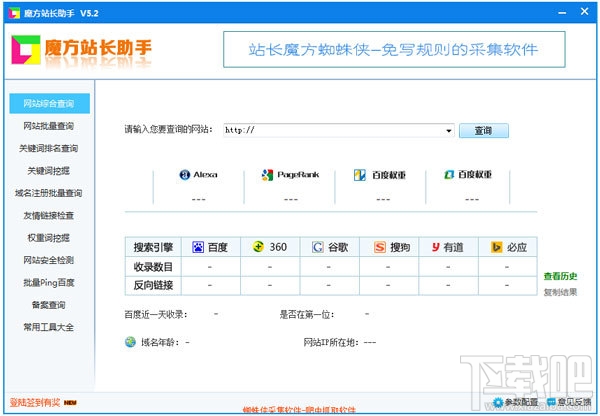Click the 查看历史 link

coord(560,276)
